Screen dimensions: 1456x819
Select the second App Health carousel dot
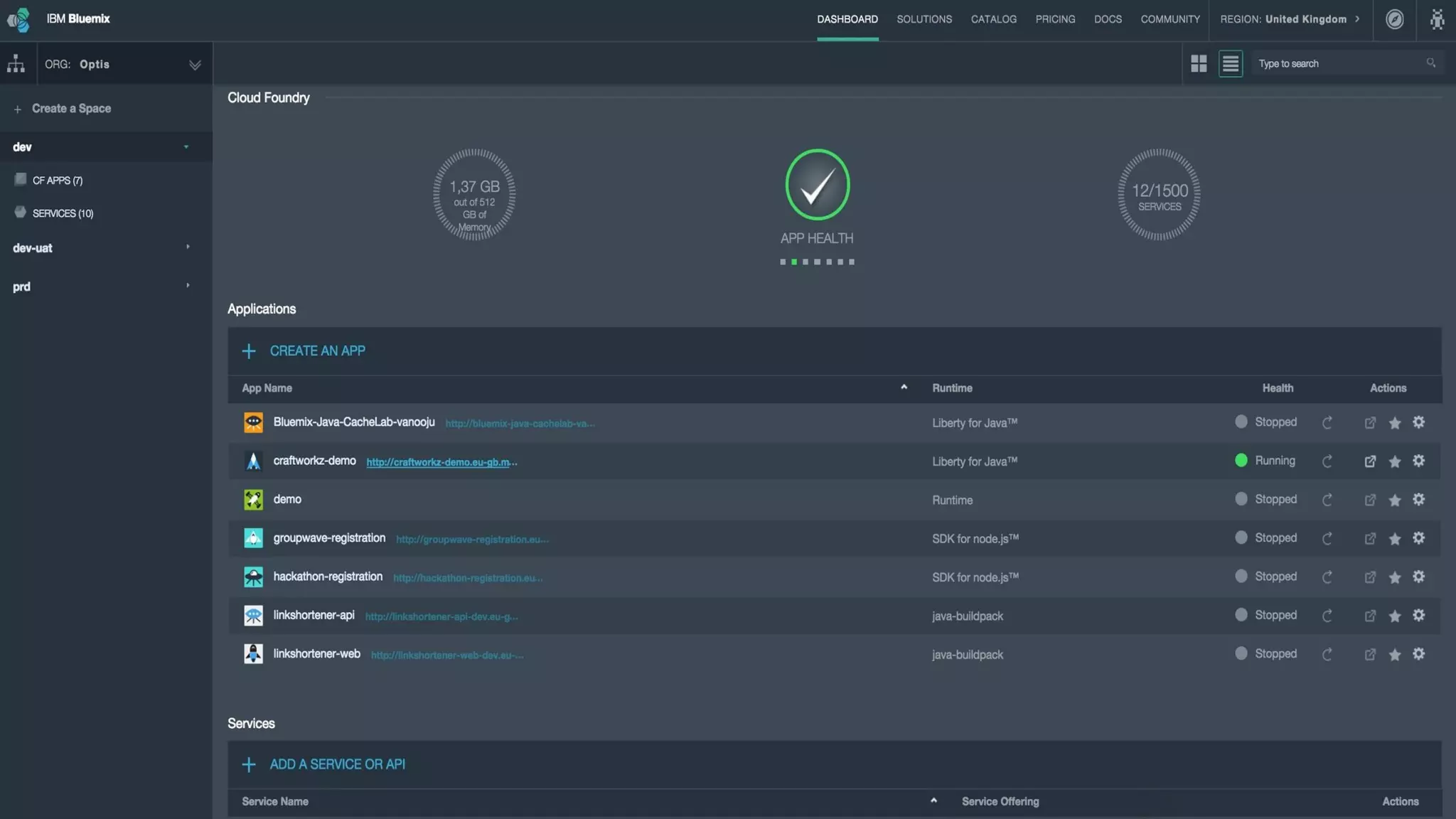[x=794, y=262]
